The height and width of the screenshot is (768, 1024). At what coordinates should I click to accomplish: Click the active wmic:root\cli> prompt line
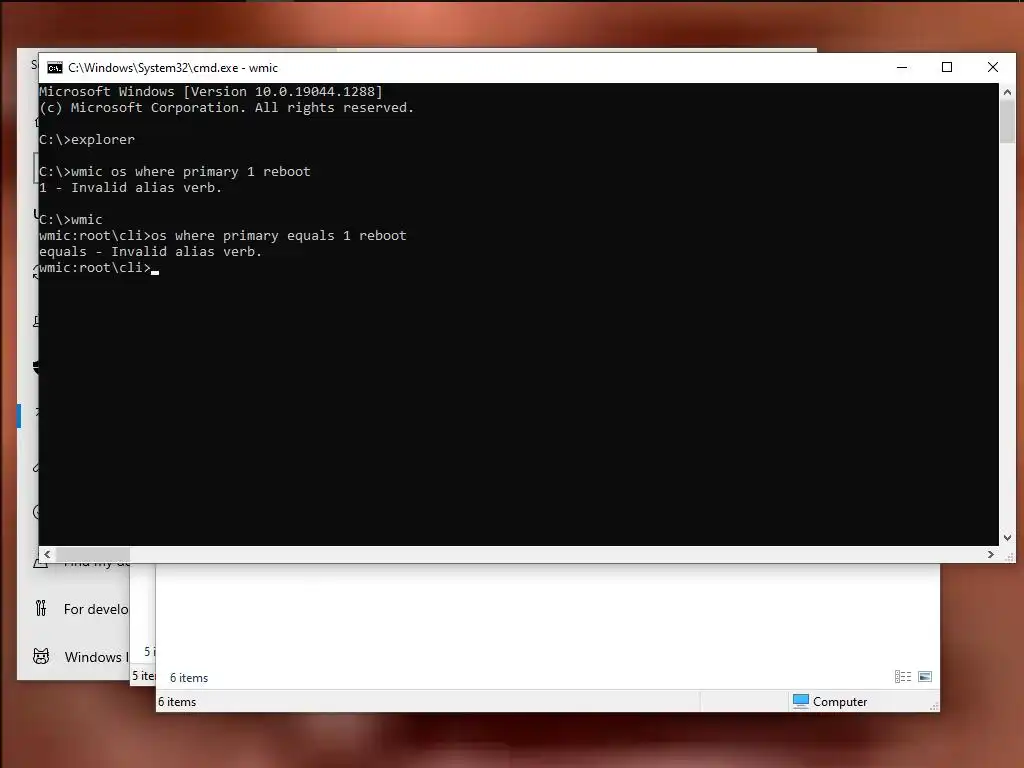pyautogui.click(x=99, y=268)
